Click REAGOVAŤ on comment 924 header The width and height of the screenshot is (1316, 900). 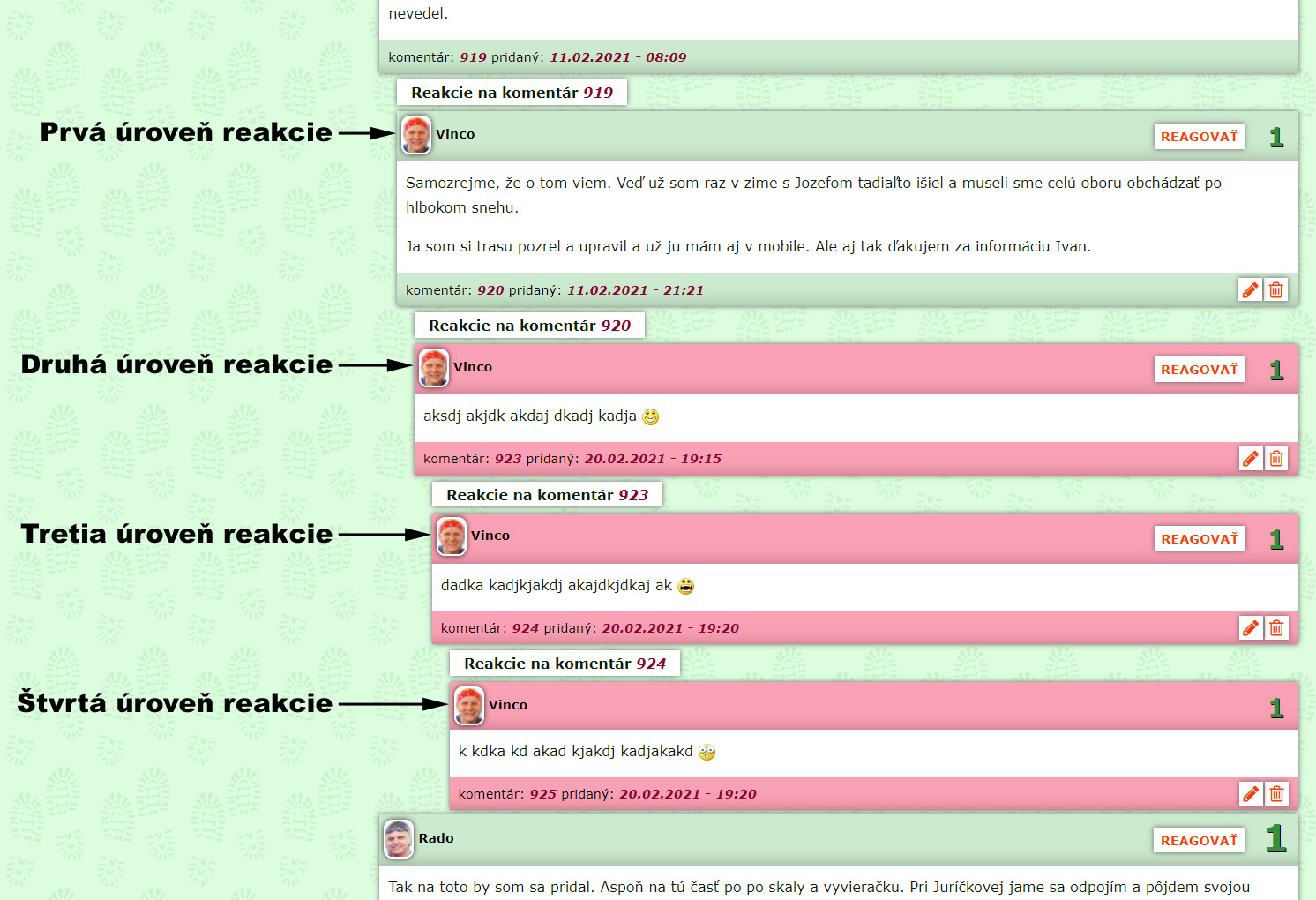coord(1200,539)
